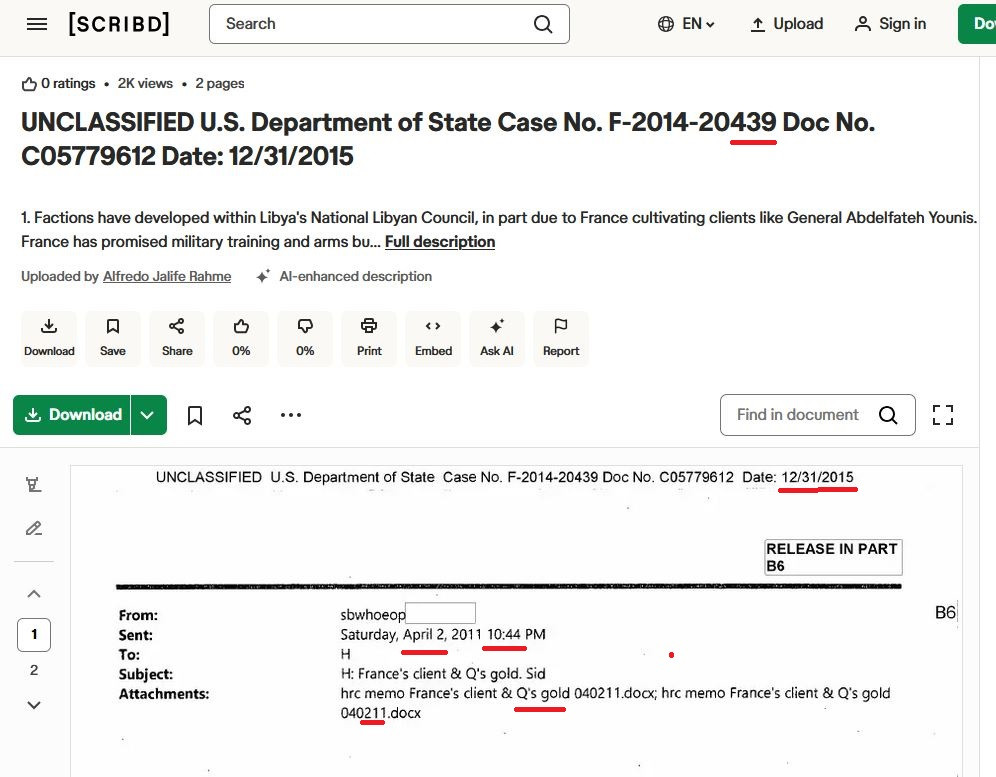Screen dimensions: 996x777
Task: Expand the EN language dropdown
Action: coord(687,24)
